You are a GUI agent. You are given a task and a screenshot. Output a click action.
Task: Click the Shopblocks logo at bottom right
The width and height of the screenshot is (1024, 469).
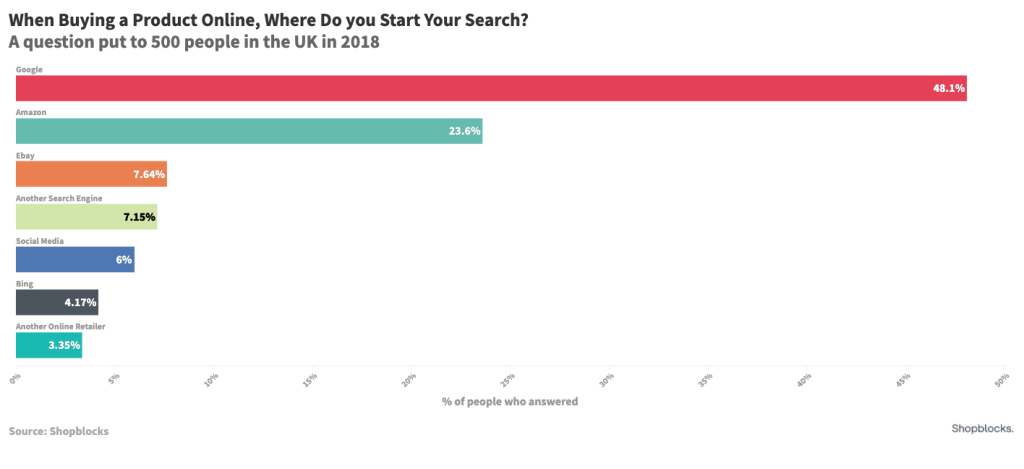[982, 429]
